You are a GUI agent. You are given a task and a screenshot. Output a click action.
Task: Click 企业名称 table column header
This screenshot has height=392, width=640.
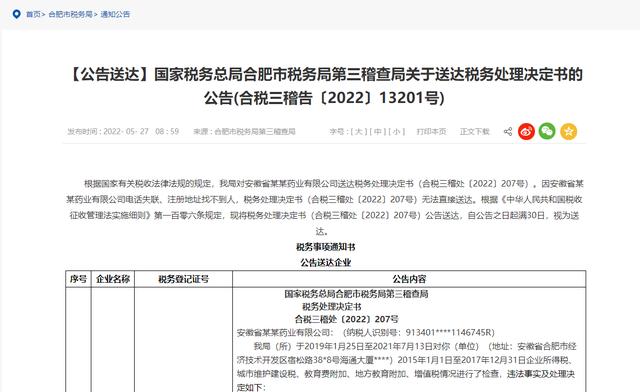(113, 279)
